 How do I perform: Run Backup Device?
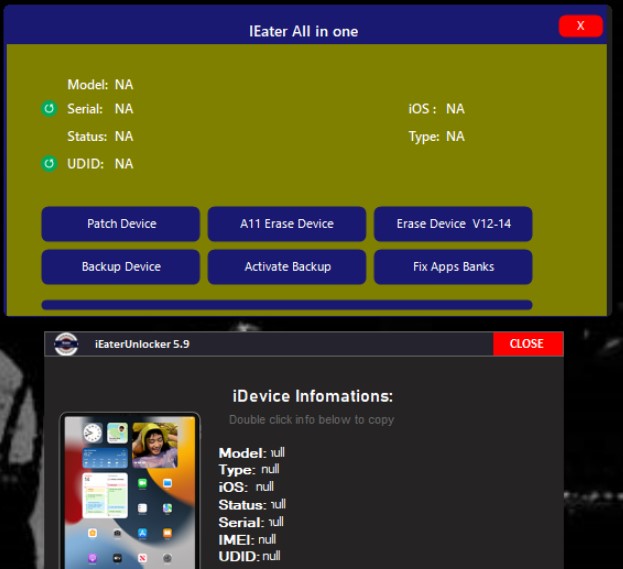click(x=121, y=267)
